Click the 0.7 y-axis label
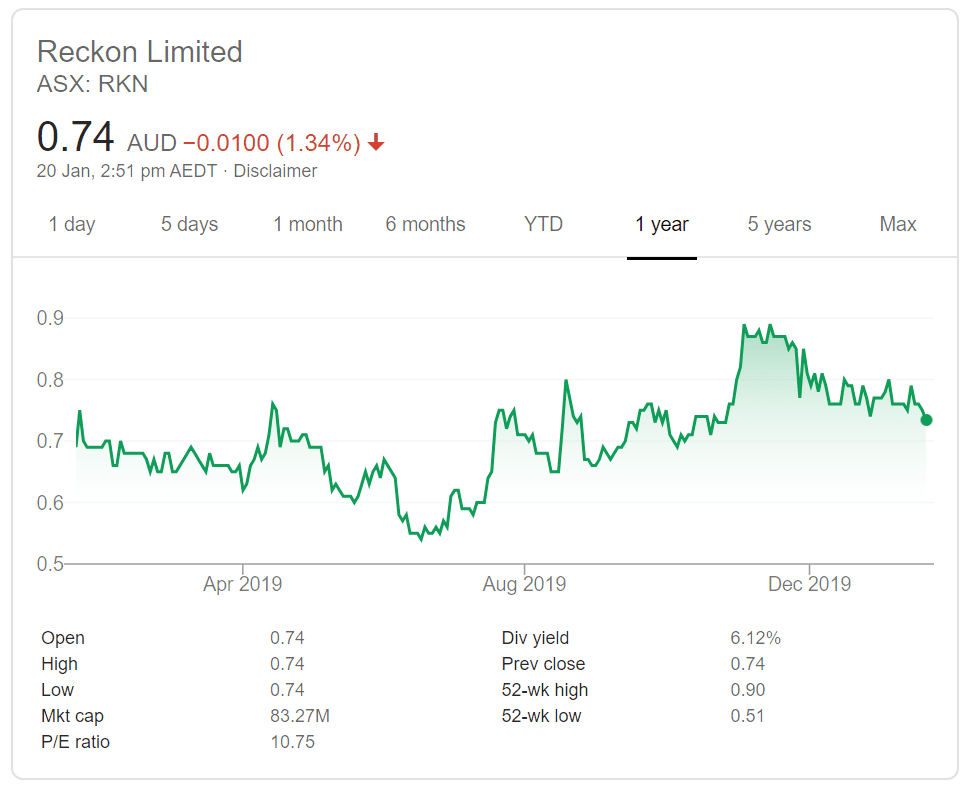The width and height of the screenshot is (971, 793). (x=50, y=441)
